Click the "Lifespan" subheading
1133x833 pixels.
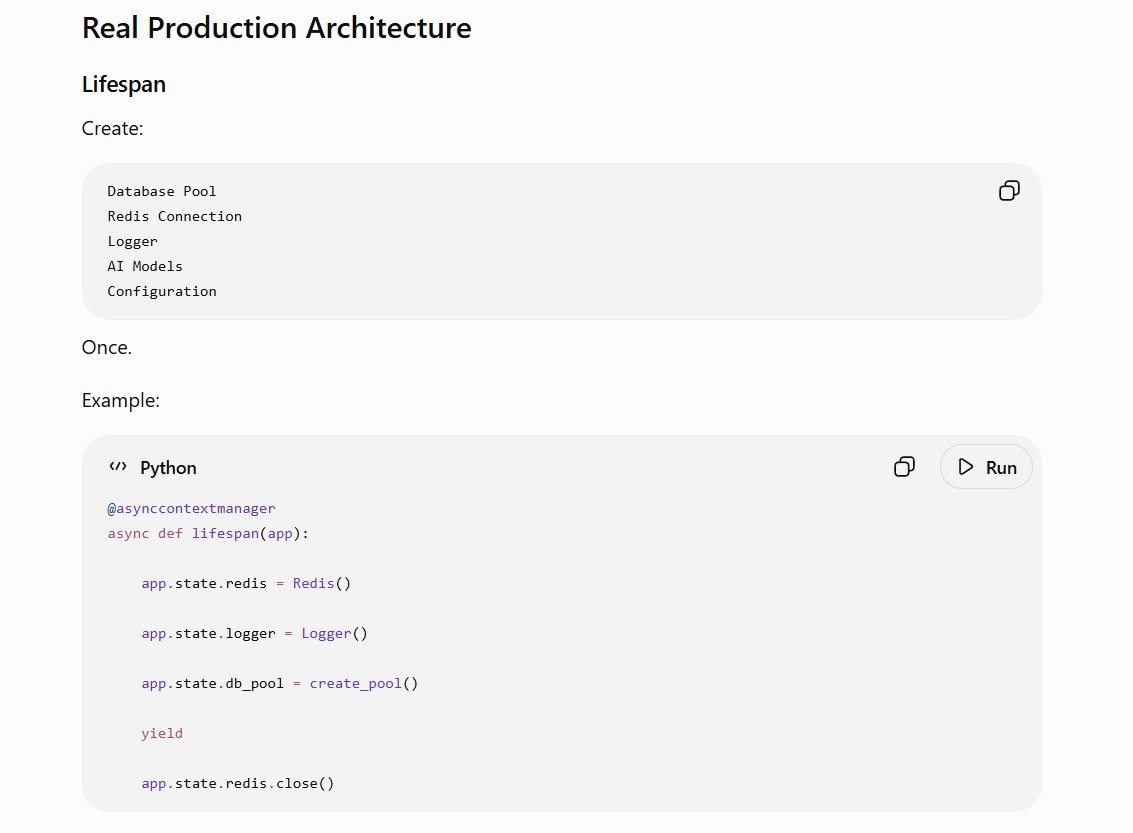pyautogui.click(x=124, y=84)
